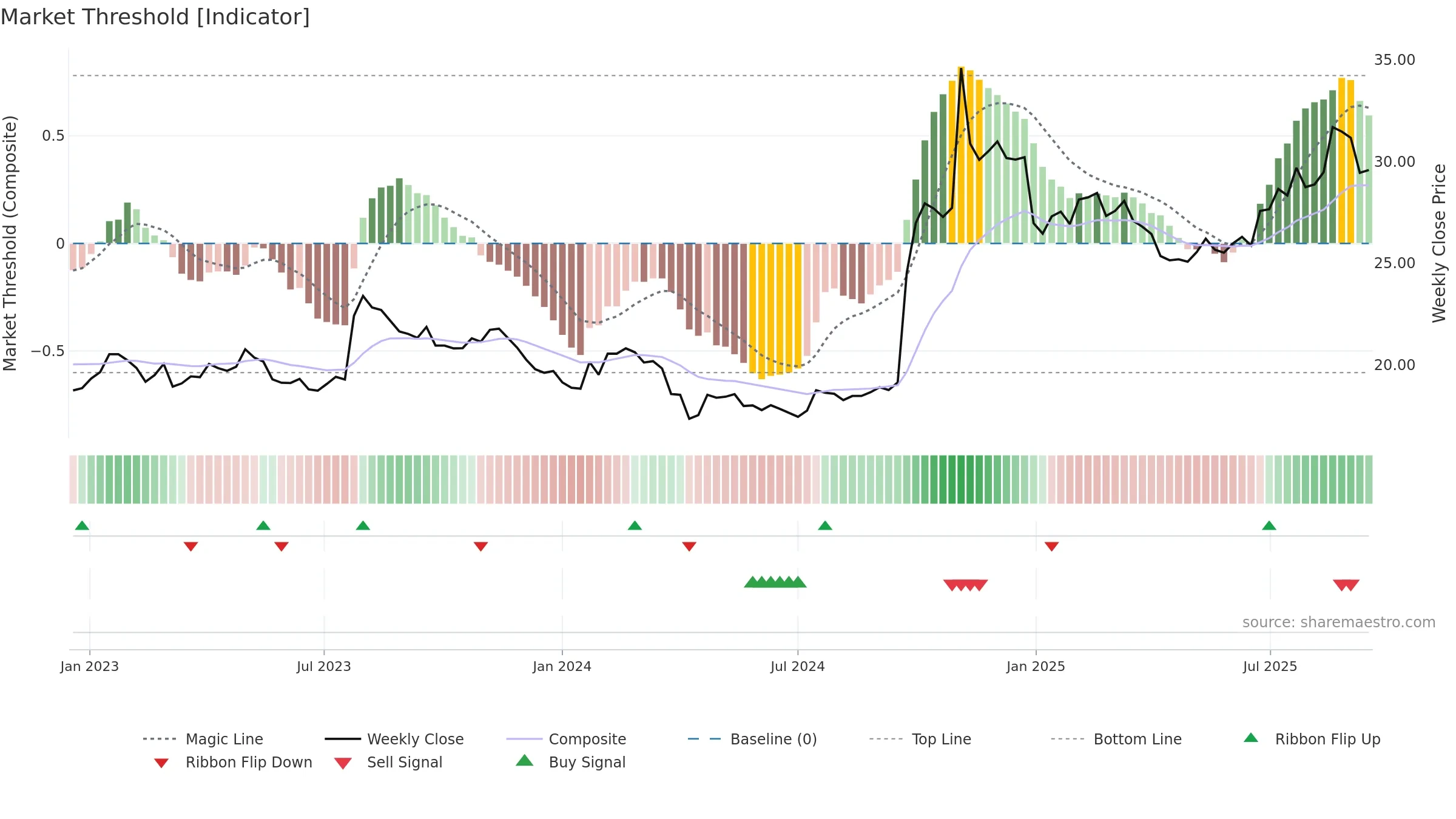Click the Ribbon Flip Down legend label
This screenshot has height=819, width=1456.
tap(249, 762)
